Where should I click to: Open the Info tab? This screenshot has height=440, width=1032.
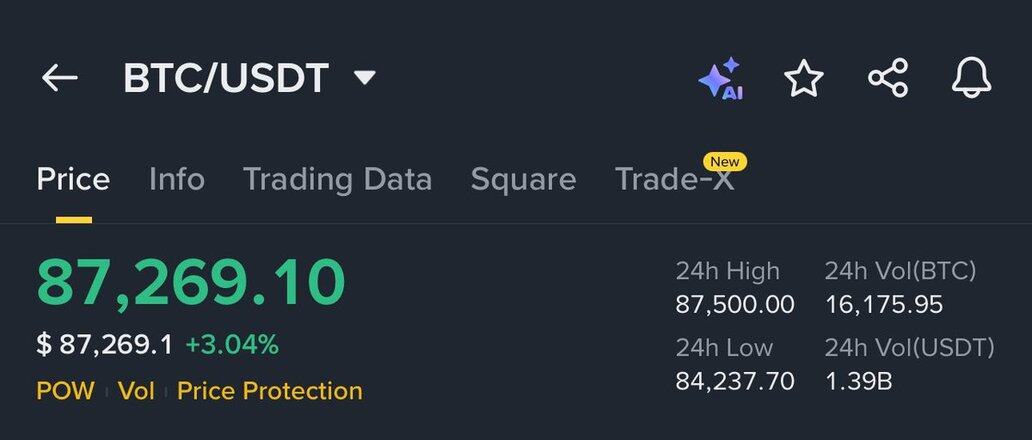177,179
